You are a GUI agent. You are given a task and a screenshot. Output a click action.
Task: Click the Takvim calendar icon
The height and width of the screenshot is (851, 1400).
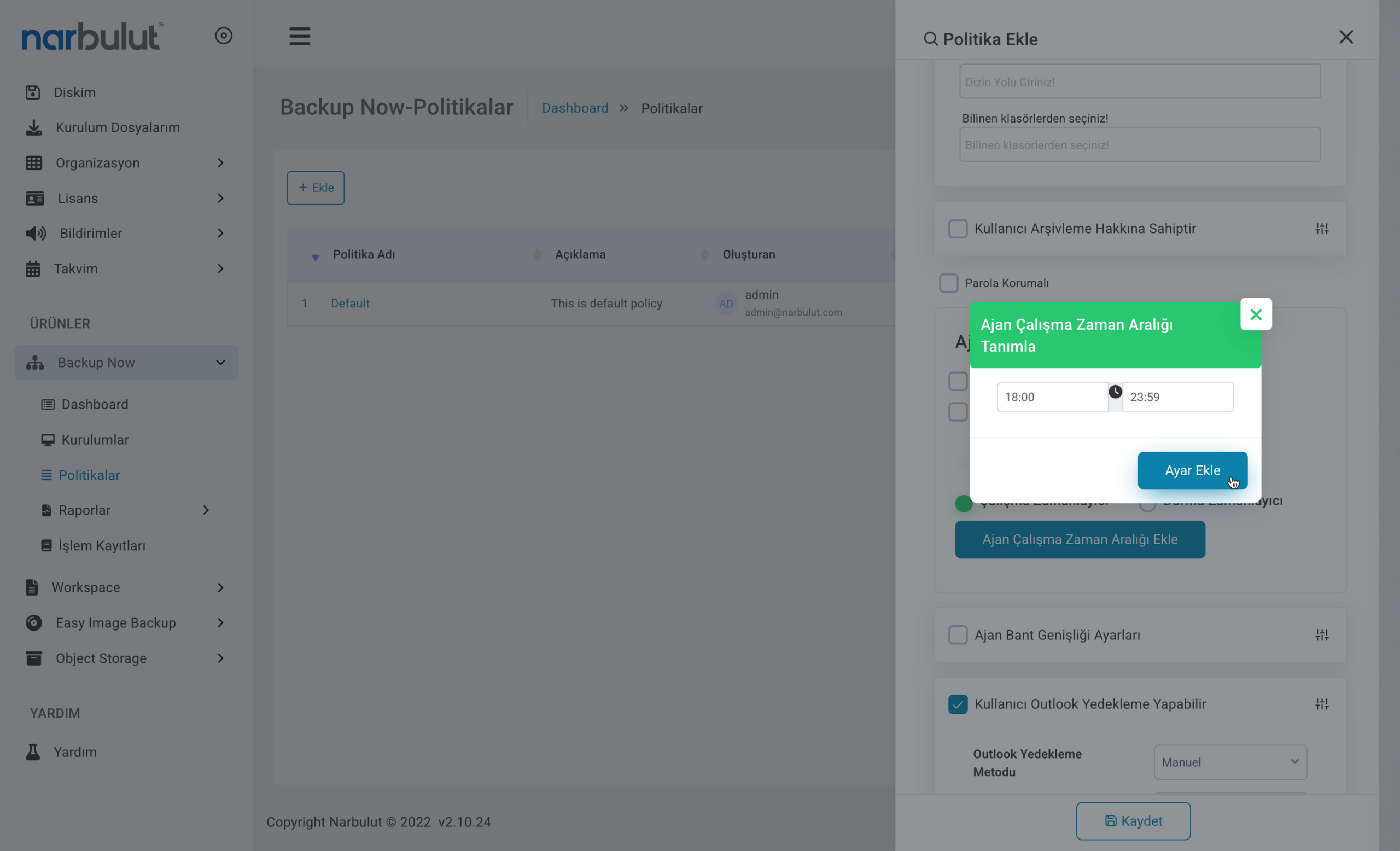click(33, 269)
